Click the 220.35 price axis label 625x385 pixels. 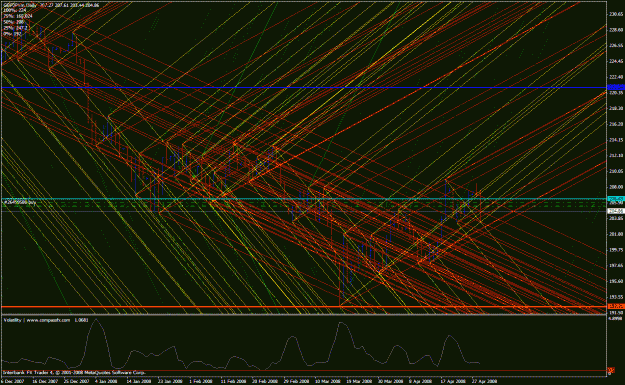(x=616, y=92)
